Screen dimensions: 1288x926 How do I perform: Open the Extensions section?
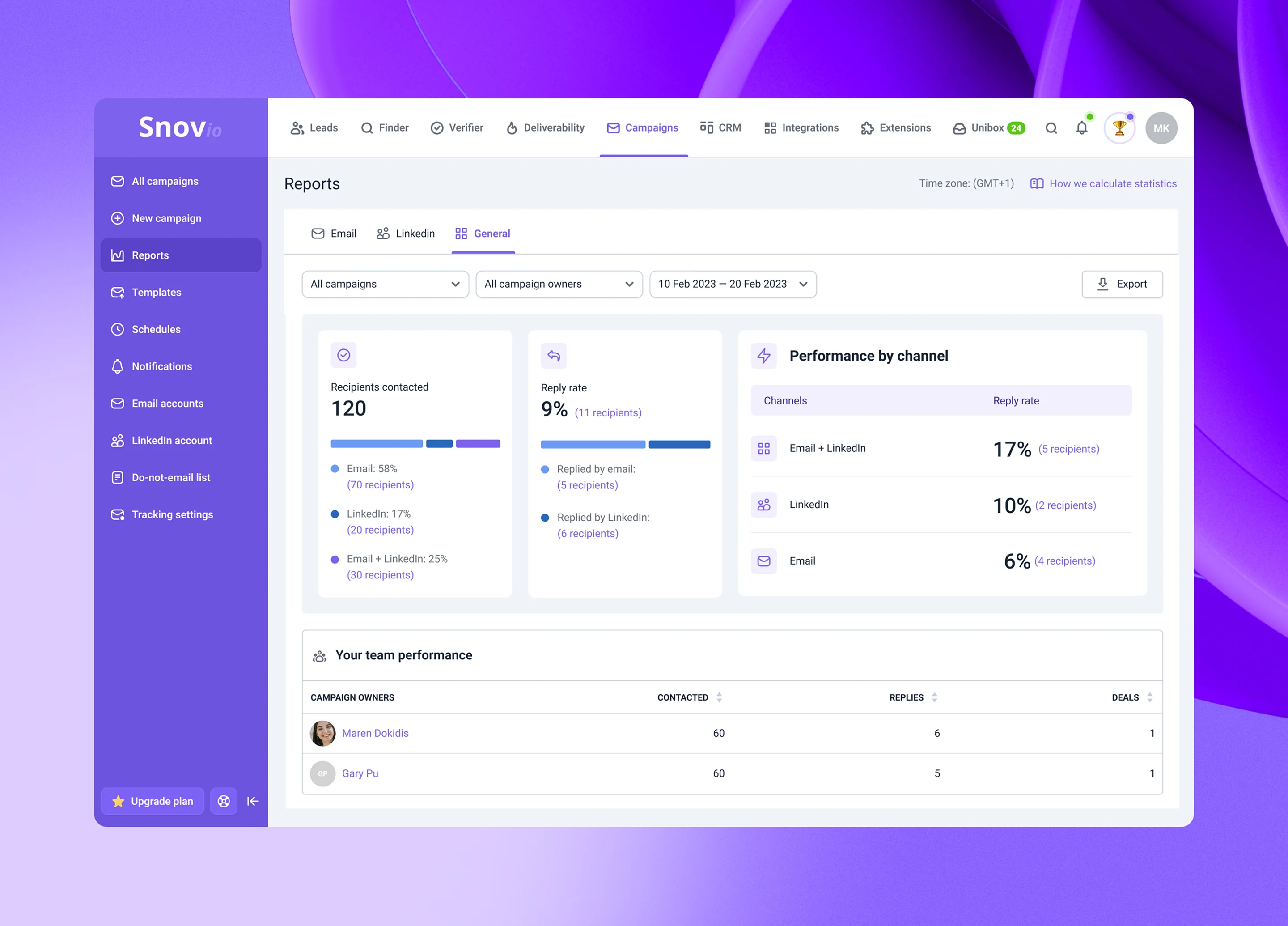[896, 128]
